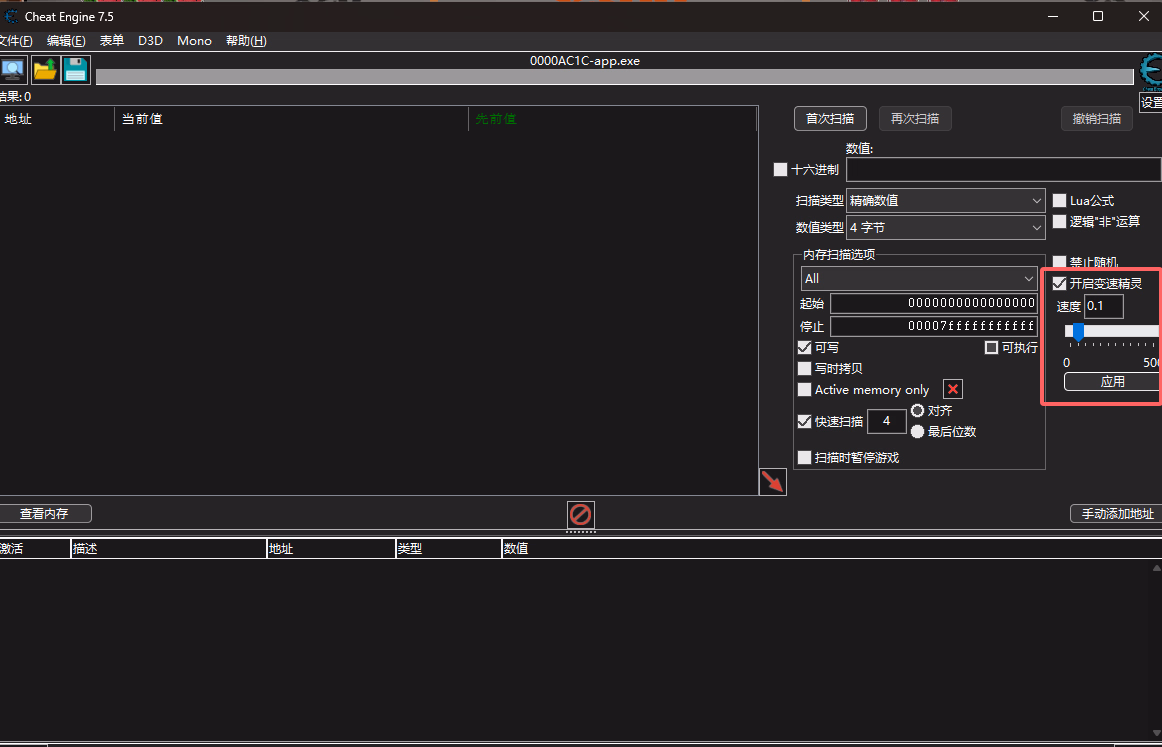1162x747 pixels.
Task: Click the speedhack speed slider track
Action: [x=1112, y=331]
